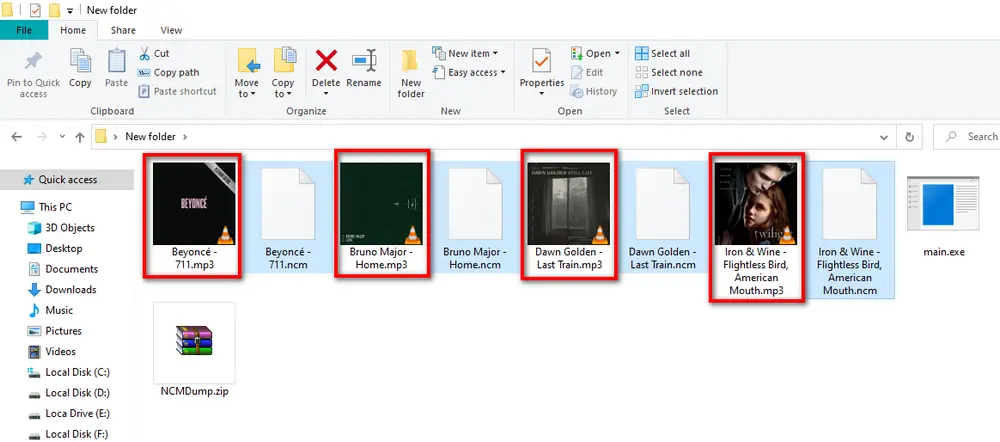Switch to the Share tab
The height and width of the screenshot is (442, 1000).
point(122,30)
